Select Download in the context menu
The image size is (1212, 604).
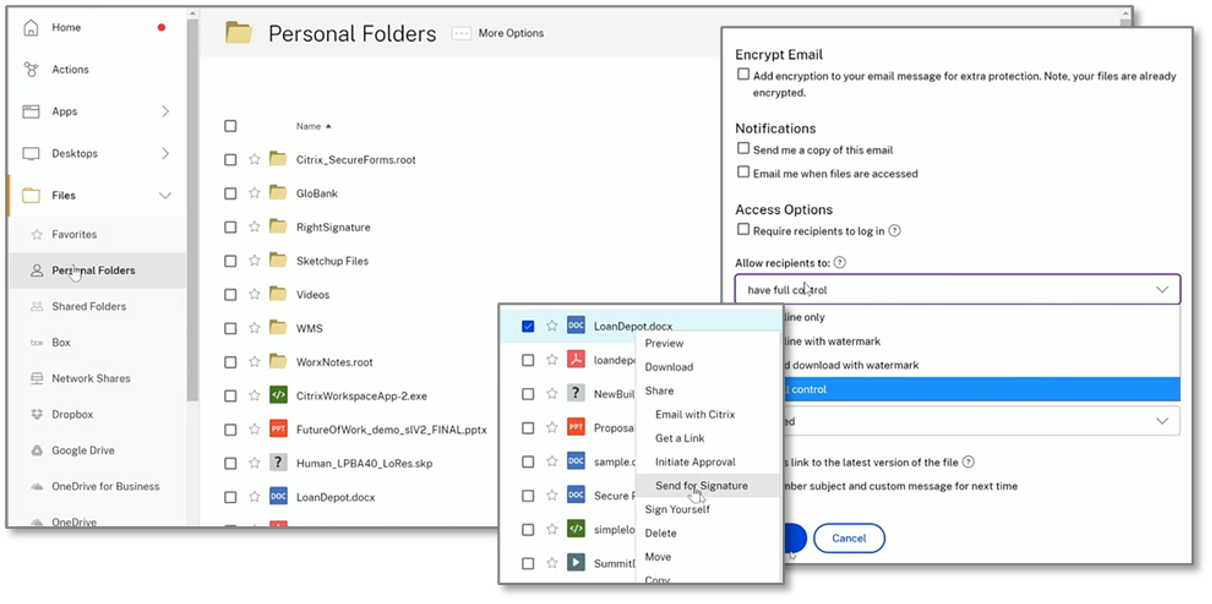tap(669, 367)
